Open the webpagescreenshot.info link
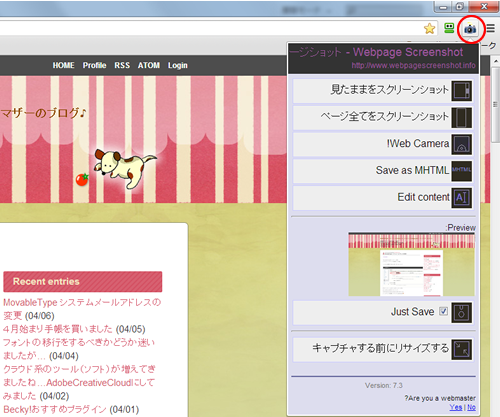This screenshot has width=500, height=417. tap(414, 65)
